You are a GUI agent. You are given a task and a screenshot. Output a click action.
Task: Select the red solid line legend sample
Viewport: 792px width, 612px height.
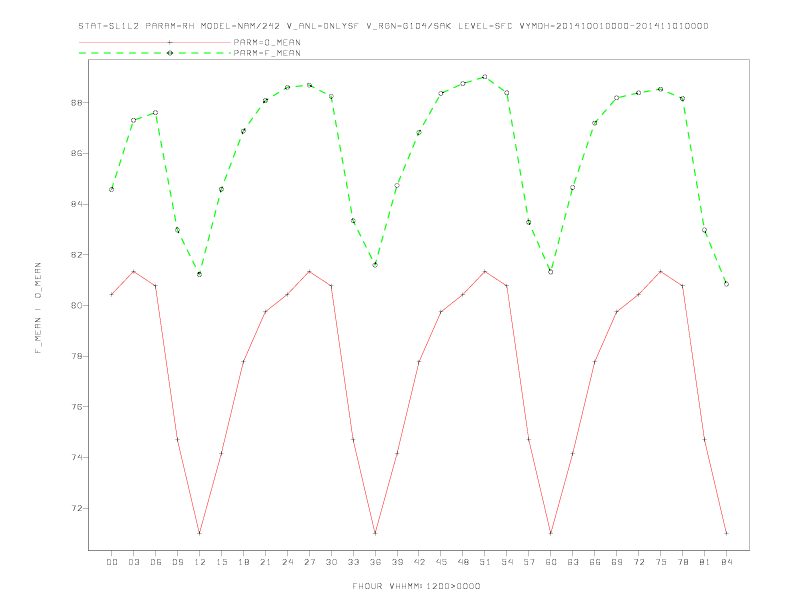point(155,42)
